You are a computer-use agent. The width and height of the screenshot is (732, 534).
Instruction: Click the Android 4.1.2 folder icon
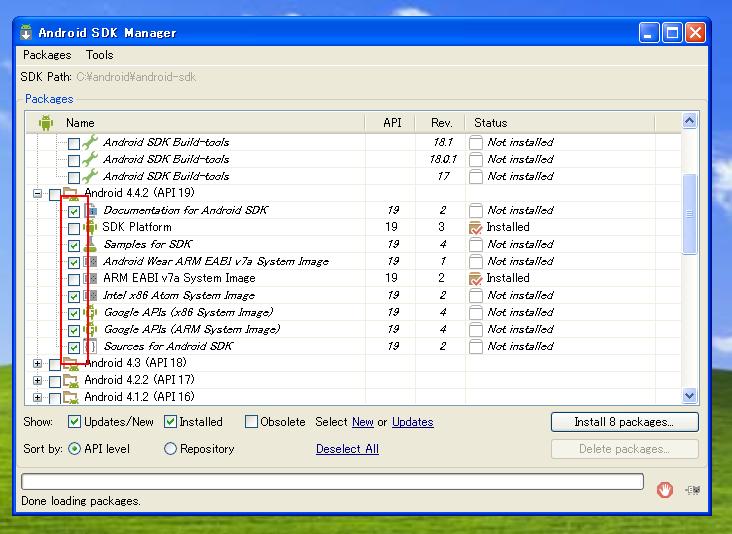[x=71, y=398]
